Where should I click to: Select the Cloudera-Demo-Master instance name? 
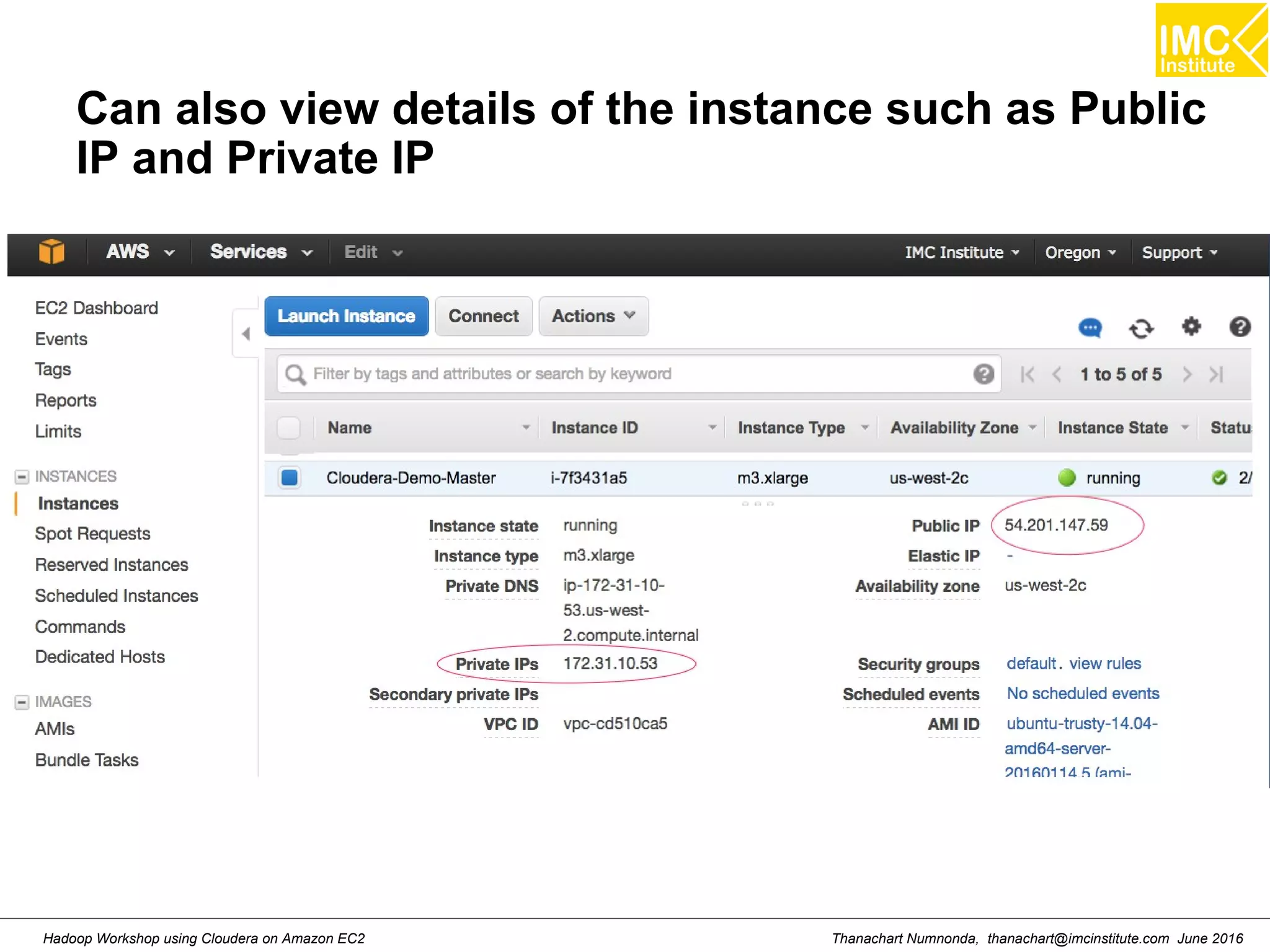(x=411, y=478)
